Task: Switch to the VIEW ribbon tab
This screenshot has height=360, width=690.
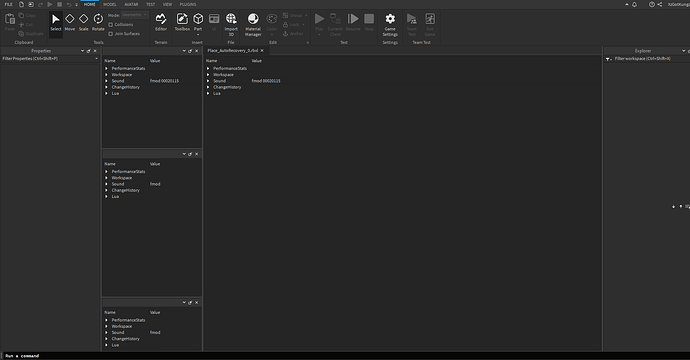Action: pyautogui.click(x=167, y=4)
